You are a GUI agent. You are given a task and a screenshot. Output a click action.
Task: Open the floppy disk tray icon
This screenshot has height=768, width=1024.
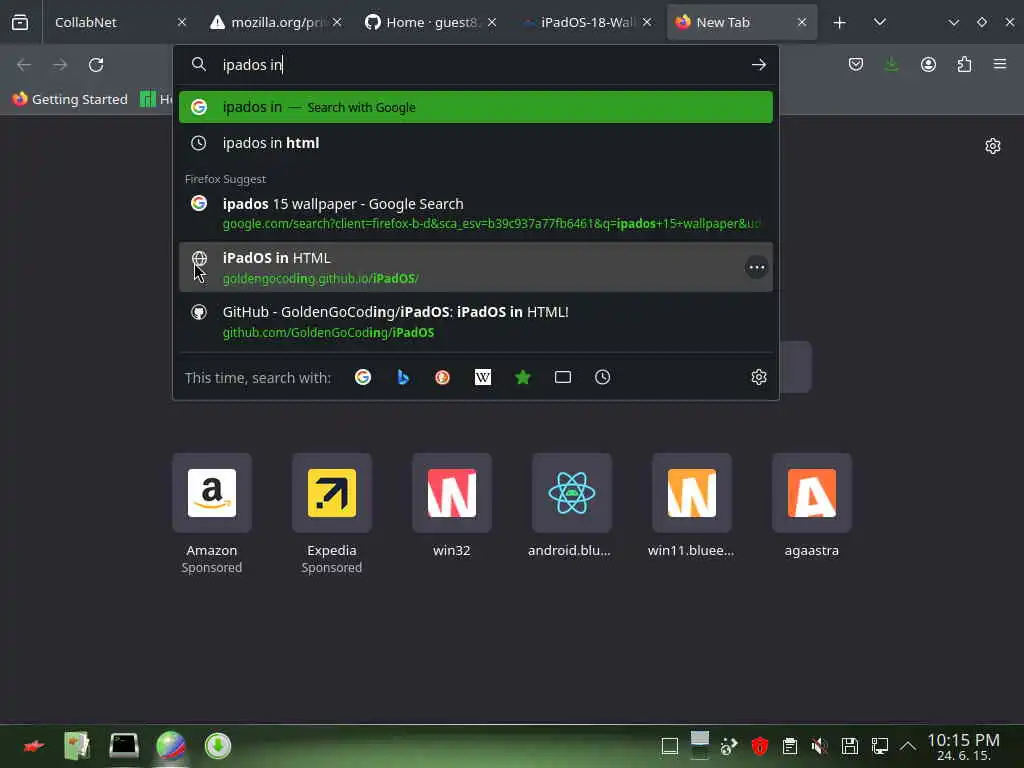(849, 746)
